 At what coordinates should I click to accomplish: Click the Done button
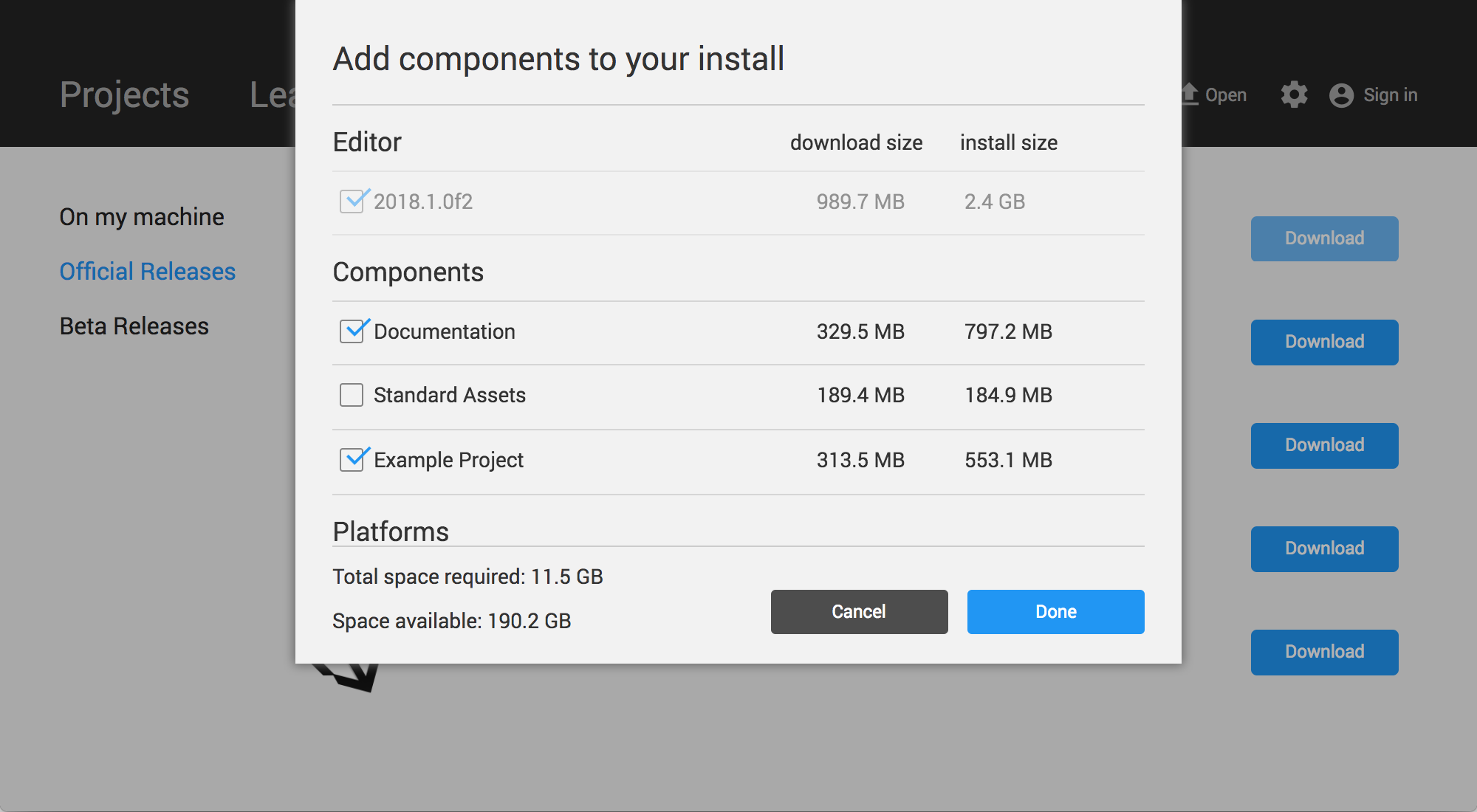[x=1056, y=611]
